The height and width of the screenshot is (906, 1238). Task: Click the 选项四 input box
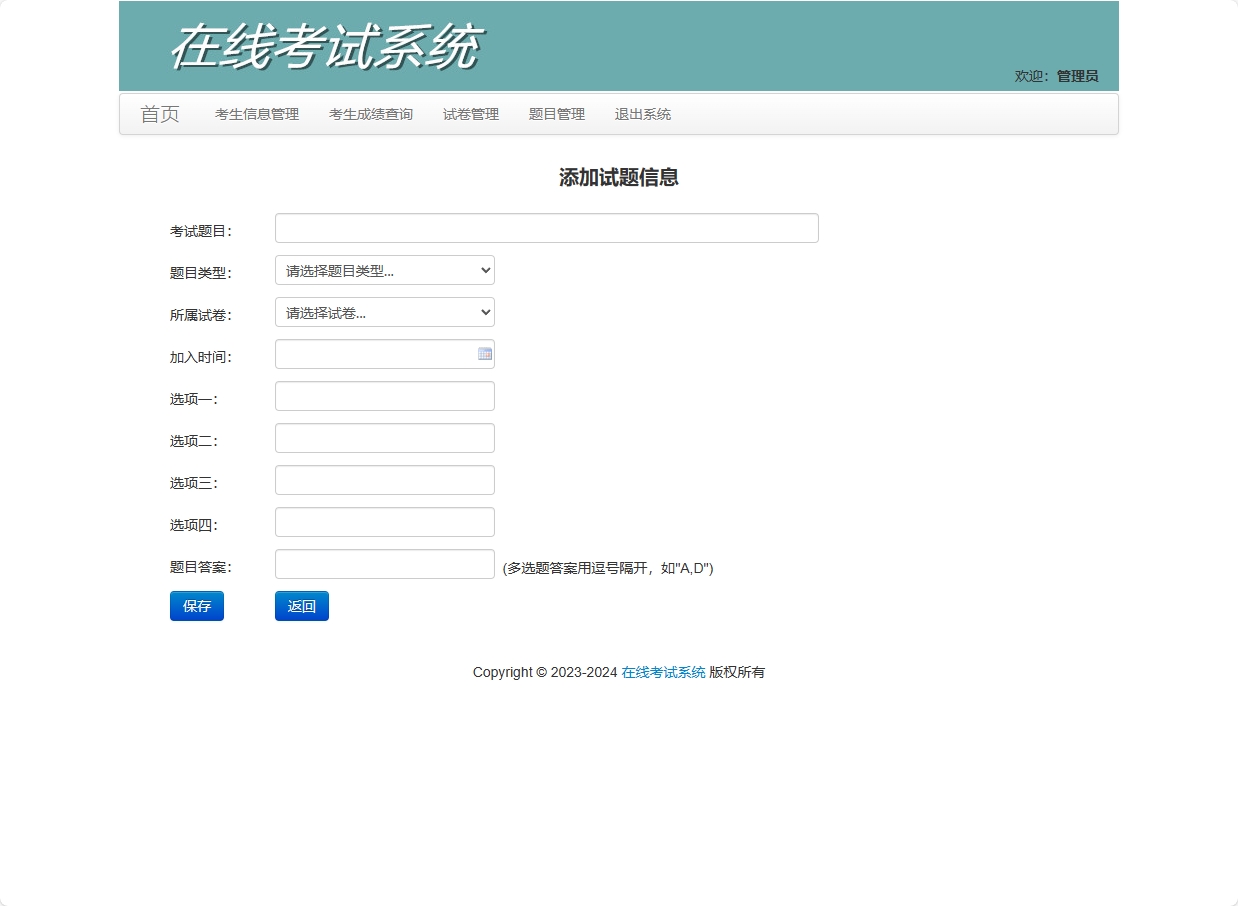(384, 522)
